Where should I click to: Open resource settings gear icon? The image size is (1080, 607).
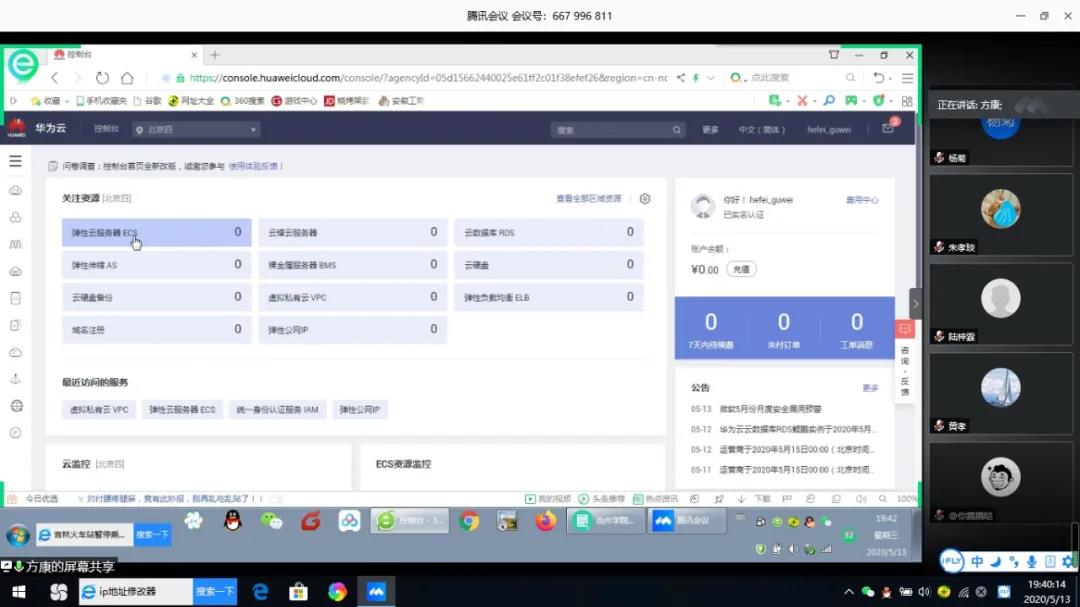pos(645,198)
